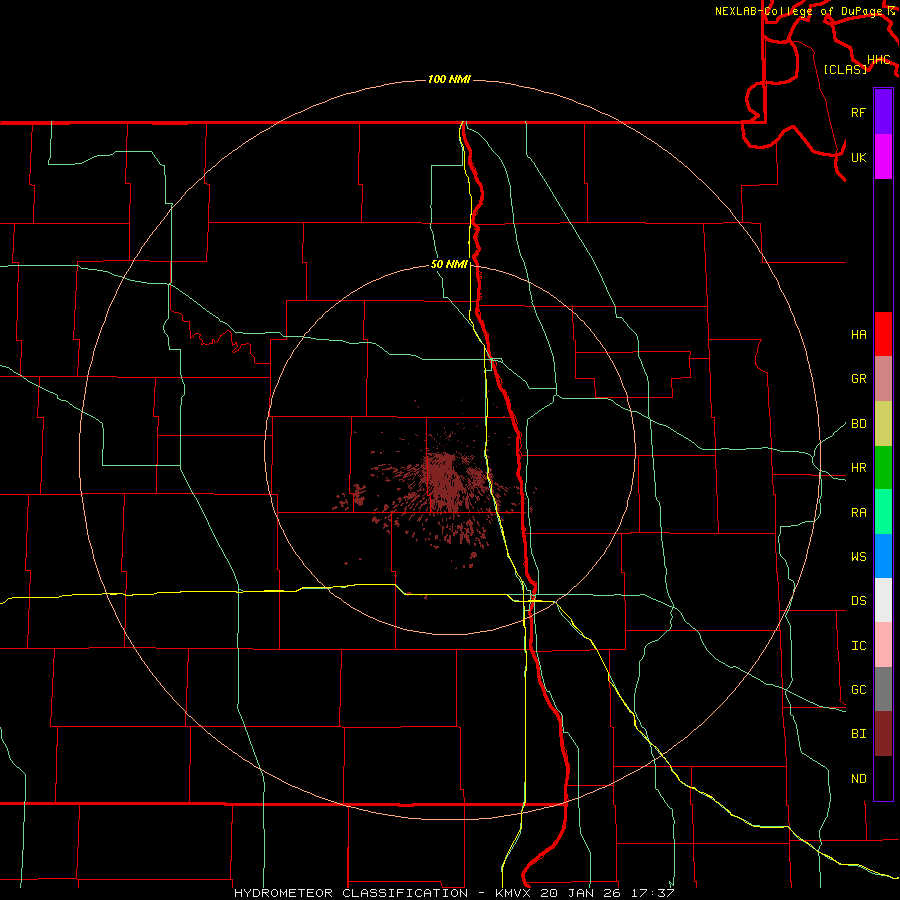Image resolution: width=900 pixels, height=900 pixels.
Task: Click the NEXLAB-College of DuPage text
Action: point(798,11)
